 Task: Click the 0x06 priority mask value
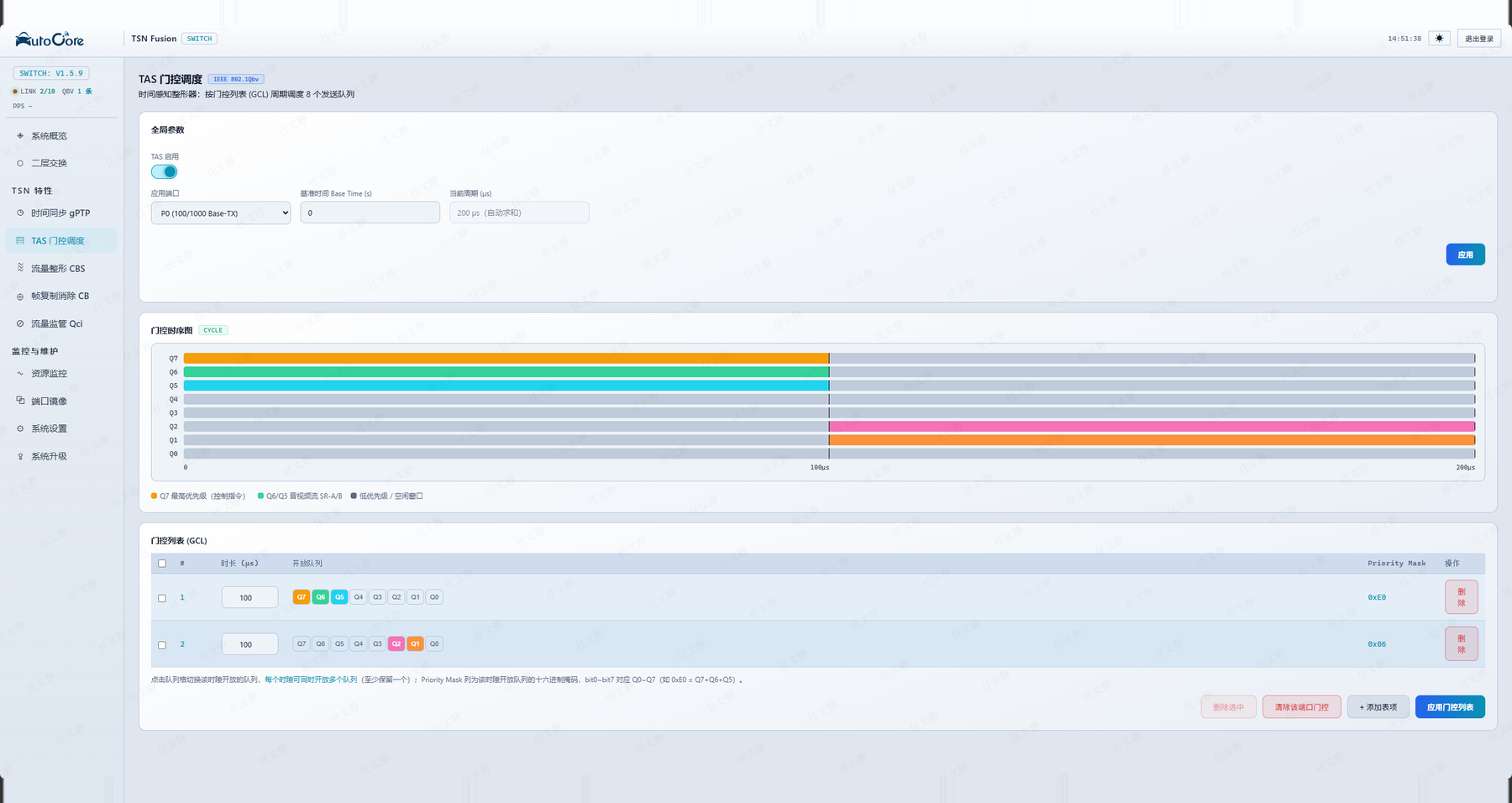[1377, 644]
